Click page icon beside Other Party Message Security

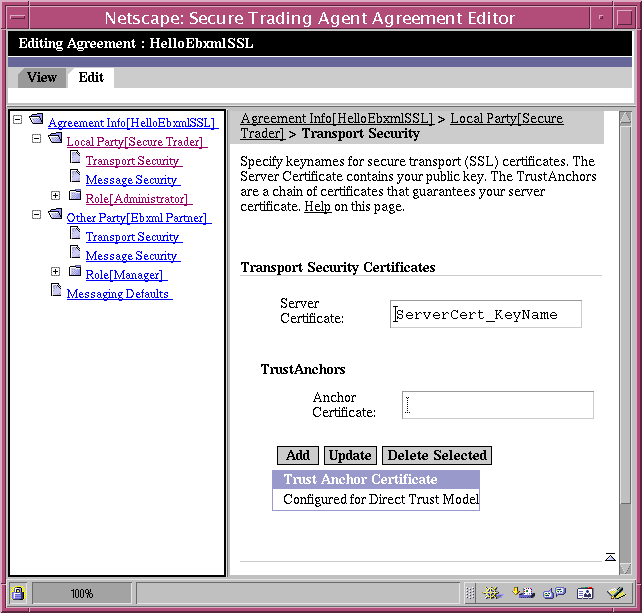tap(75, 252)
